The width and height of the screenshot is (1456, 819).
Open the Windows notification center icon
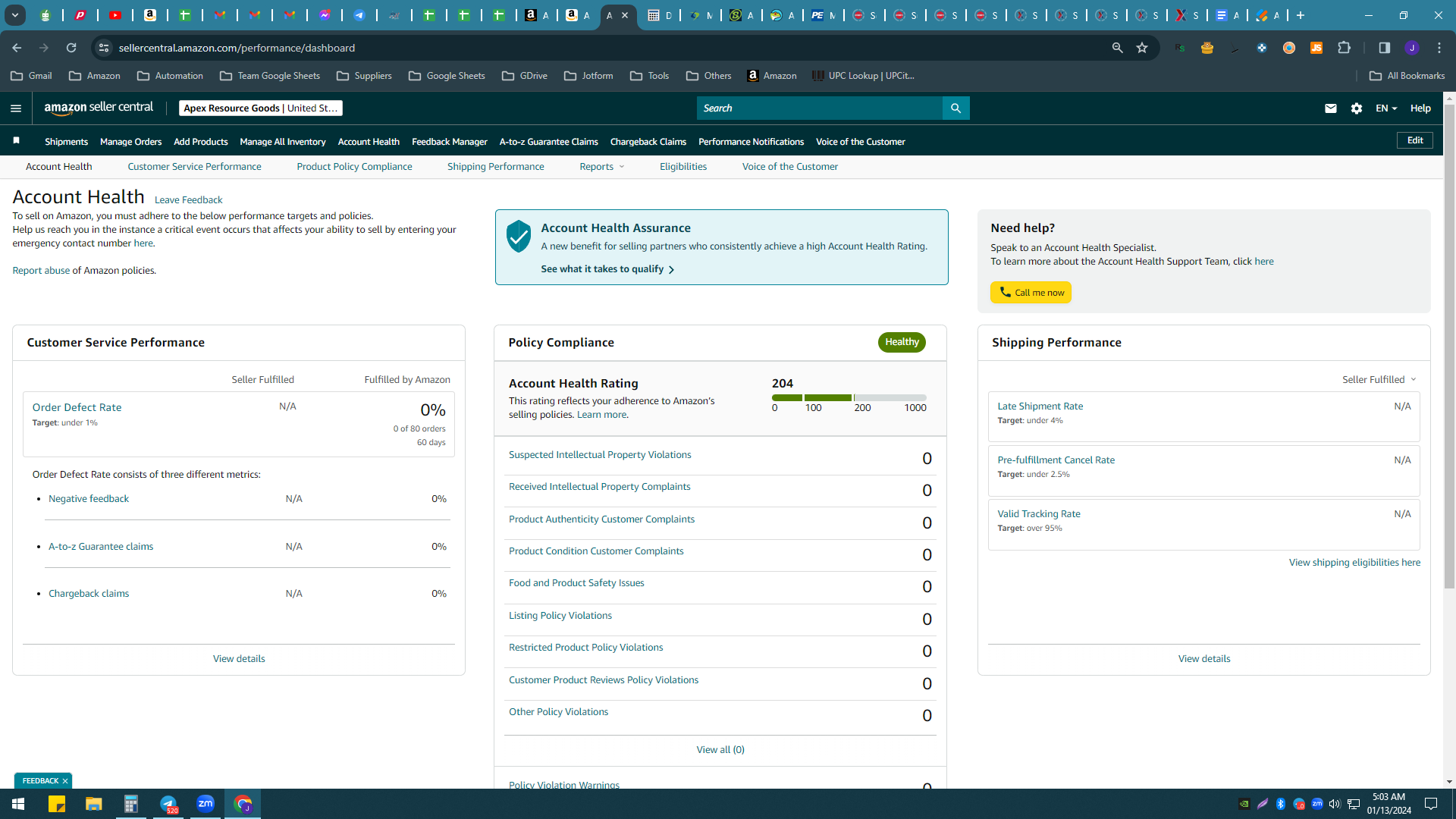[1431, 804]
